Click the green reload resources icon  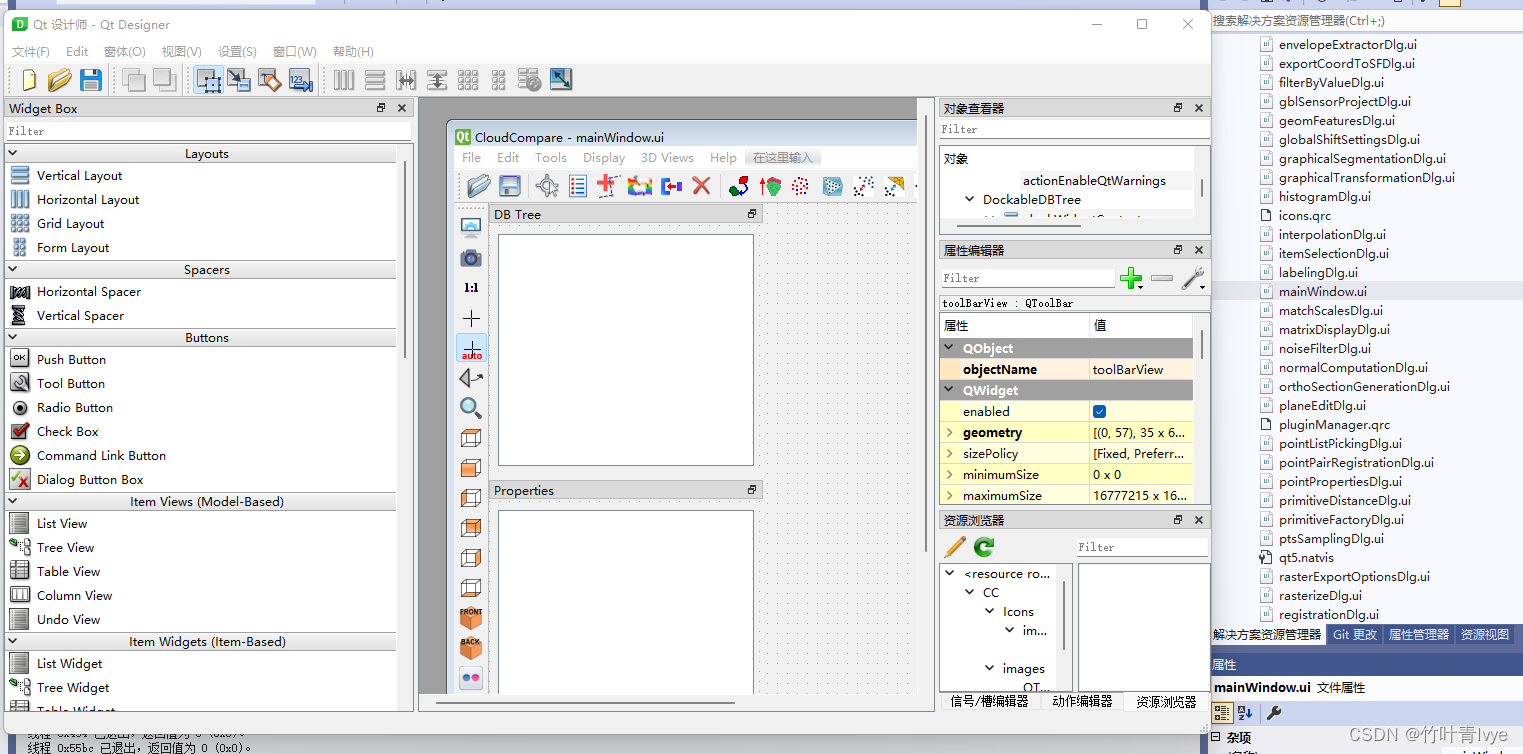(984, 547)
